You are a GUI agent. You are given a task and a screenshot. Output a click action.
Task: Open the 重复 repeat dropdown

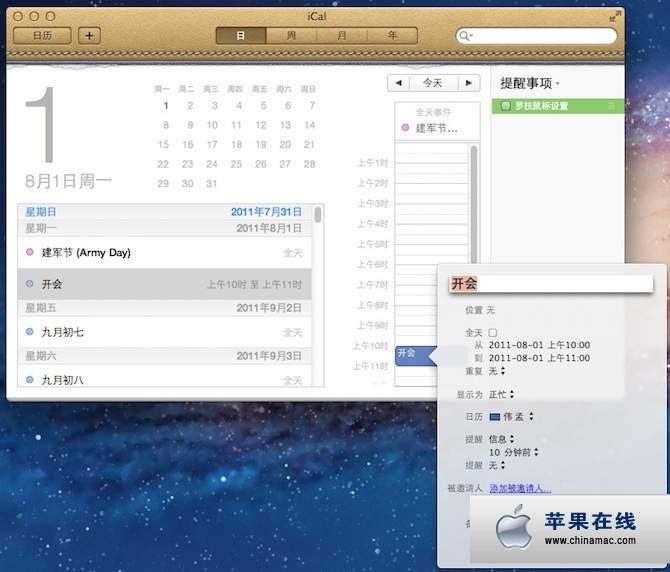point(496,371)
